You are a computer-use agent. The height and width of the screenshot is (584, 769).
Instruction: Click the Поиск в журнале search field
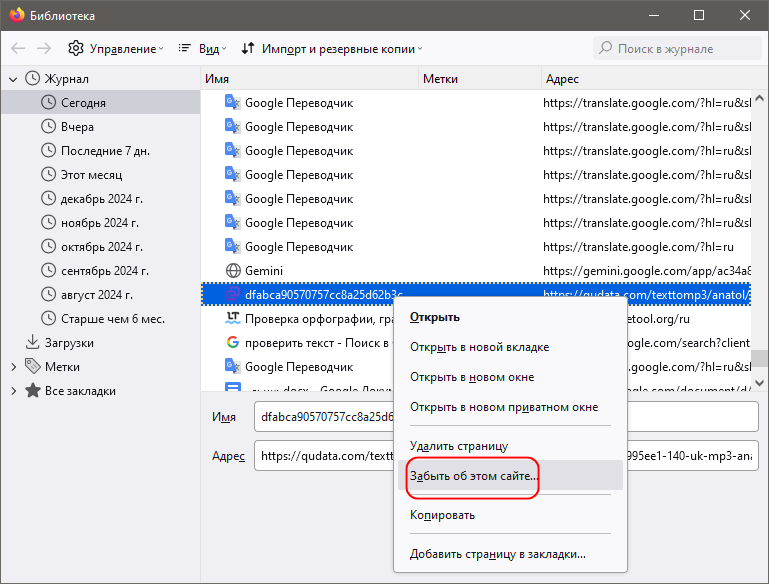pyautogui.click(x=677, y=49)
